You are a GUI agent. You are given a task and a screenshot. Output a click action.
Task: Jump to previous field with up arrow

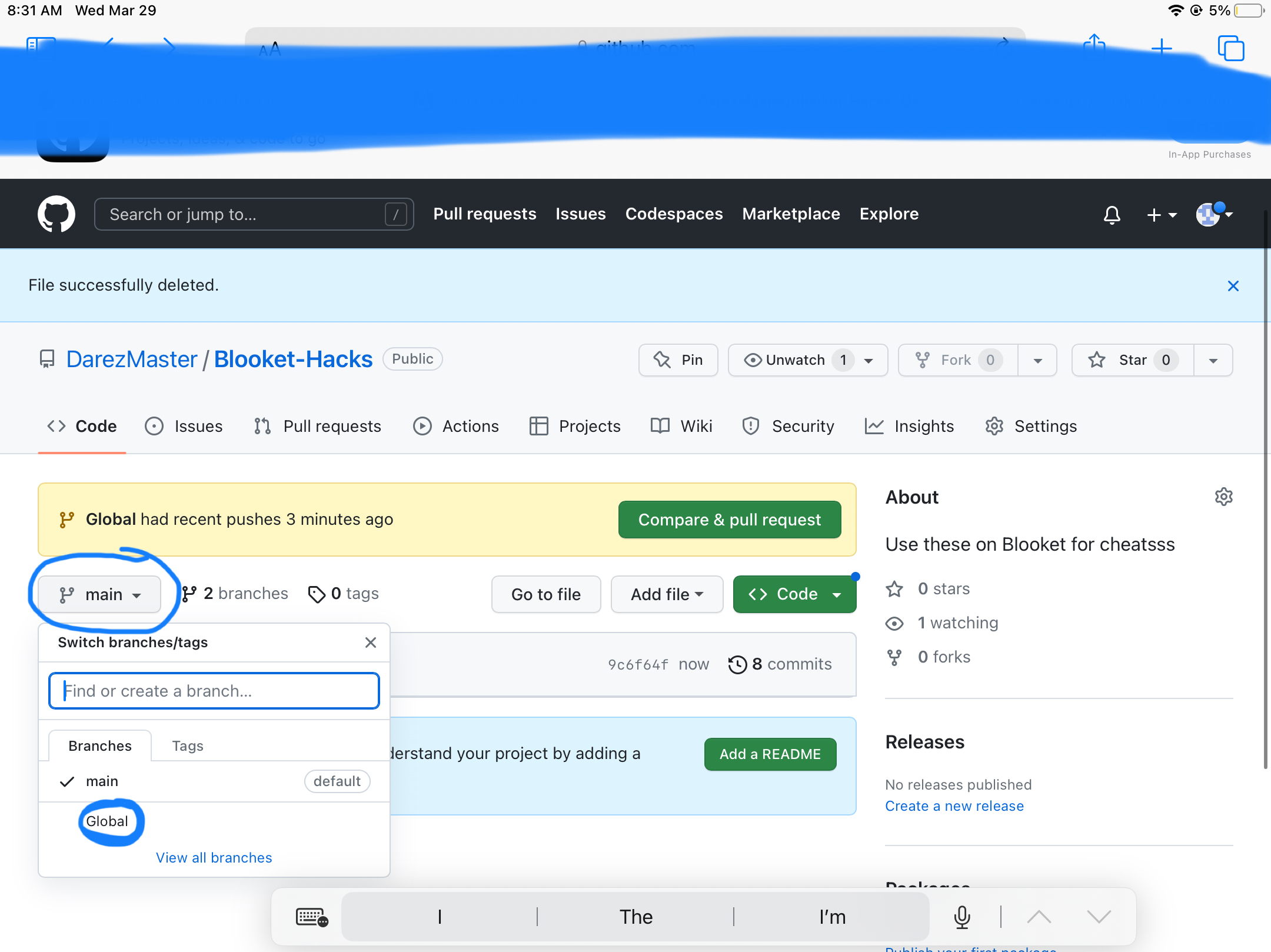pyautogui.click(x=1039, y=917)
